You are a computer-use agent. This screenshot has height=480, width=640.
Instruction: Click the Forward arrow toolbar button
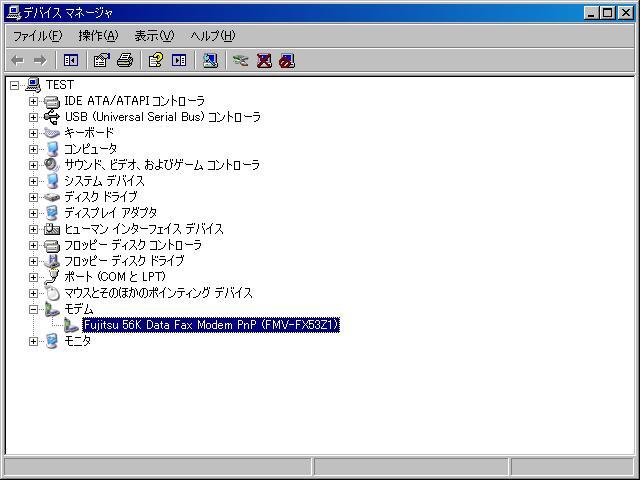(x=40, y=61)
